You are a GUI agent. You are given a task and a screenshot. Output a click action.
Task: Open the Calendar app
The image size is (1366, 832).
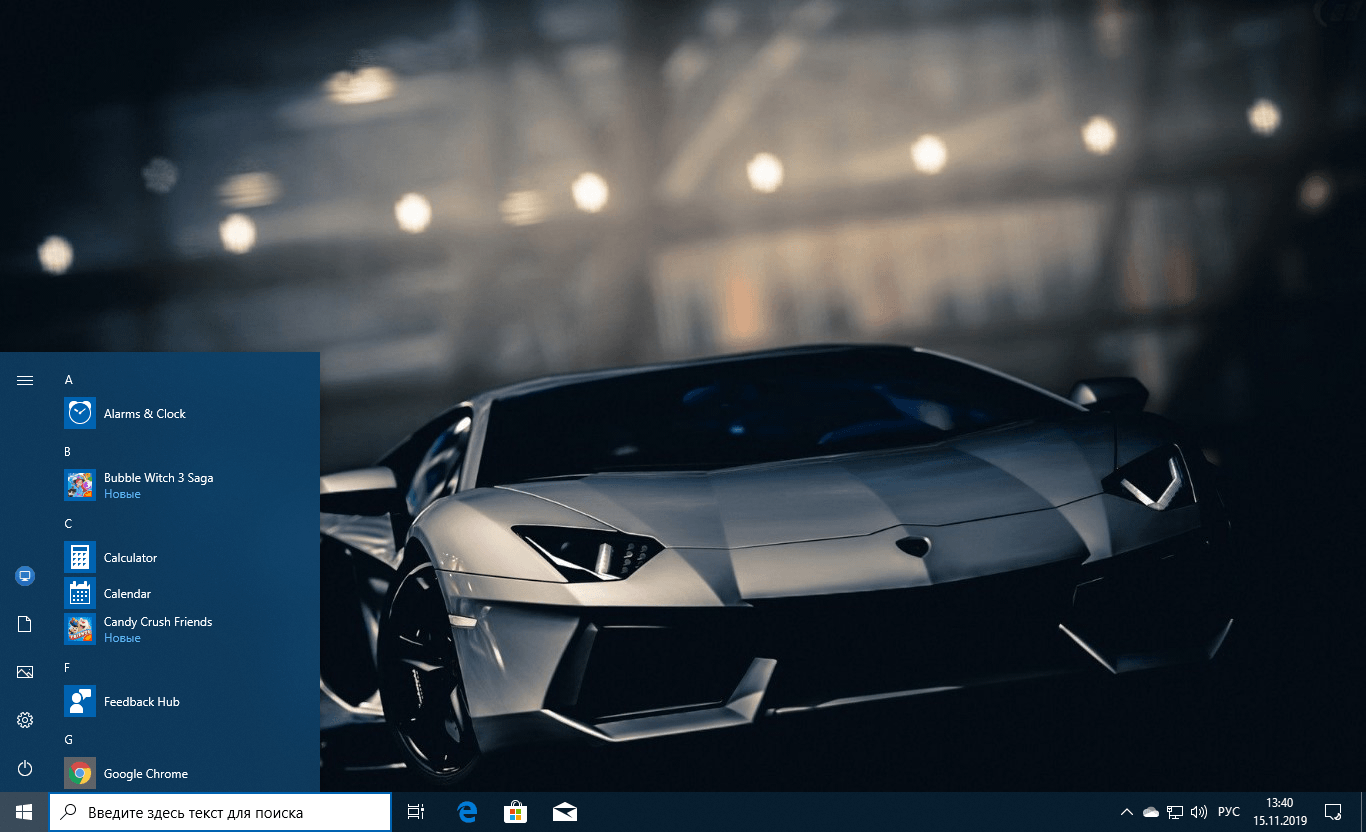(x=127, y=594)
